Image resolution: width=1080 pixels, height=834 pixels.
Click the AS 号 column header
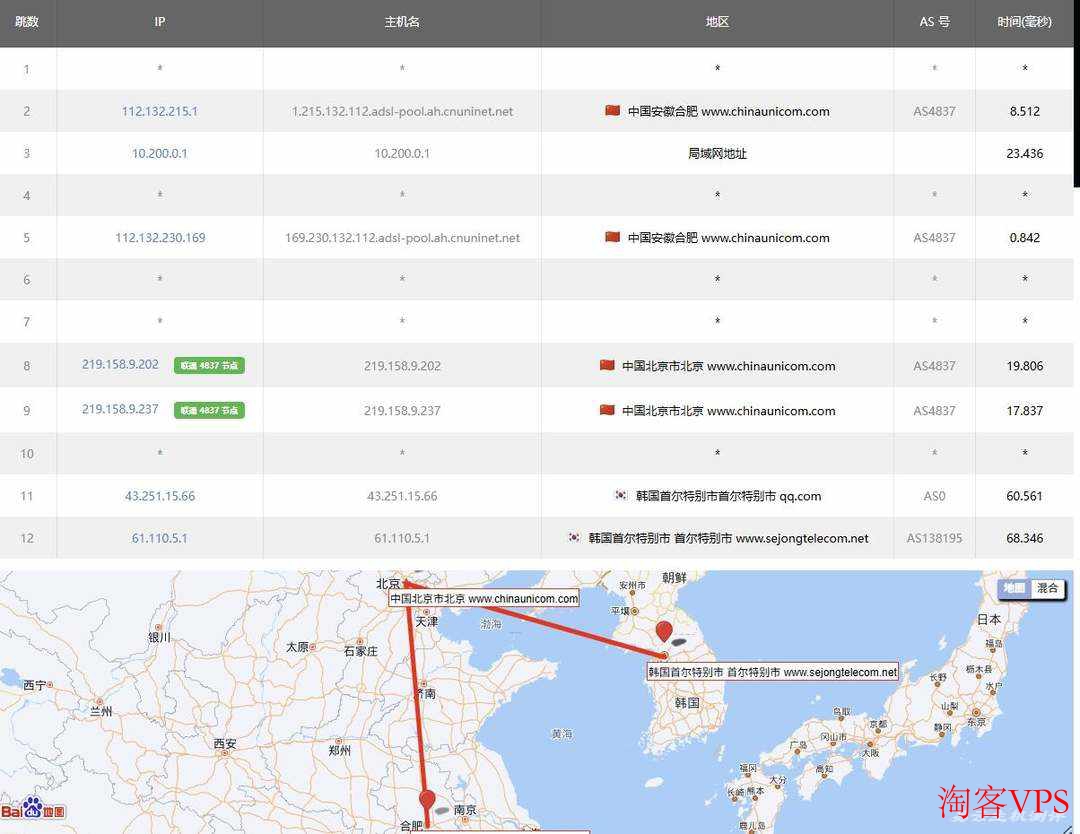tap(935, 22)
